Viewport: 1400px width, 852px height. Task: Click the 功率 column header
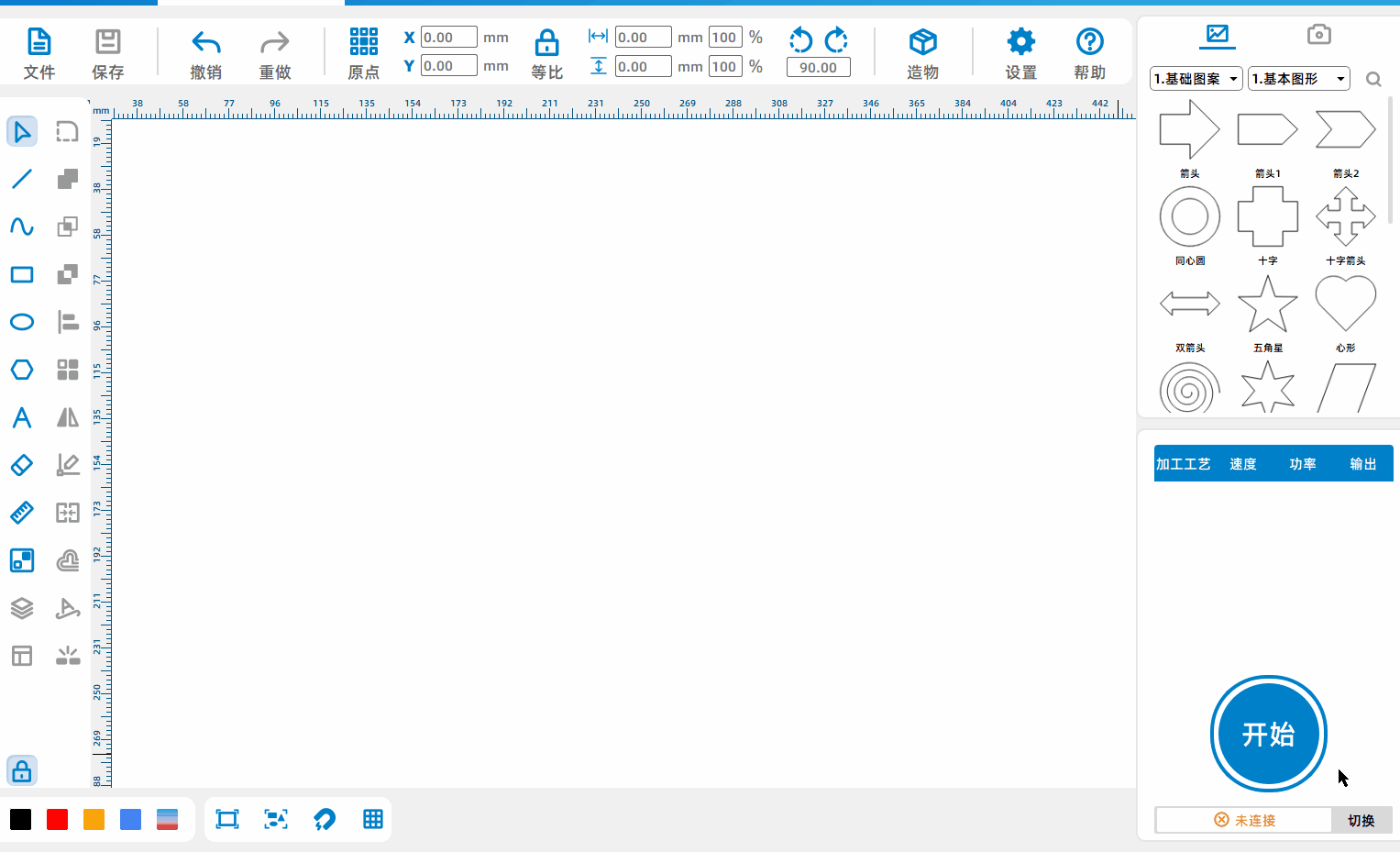point(1303,464)
